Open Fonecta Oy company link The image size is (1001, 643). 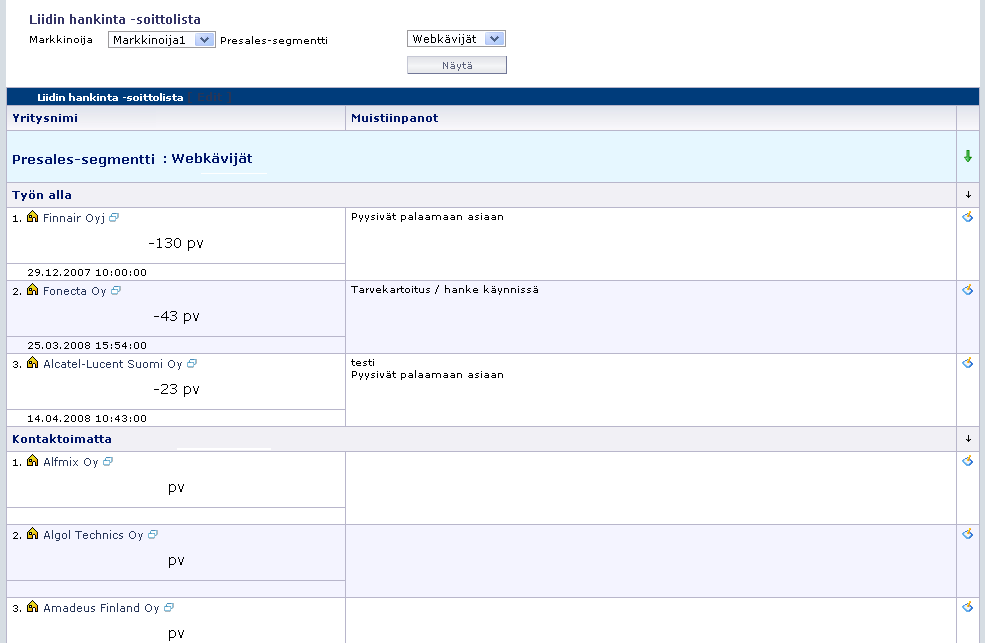tap(75, 291)
